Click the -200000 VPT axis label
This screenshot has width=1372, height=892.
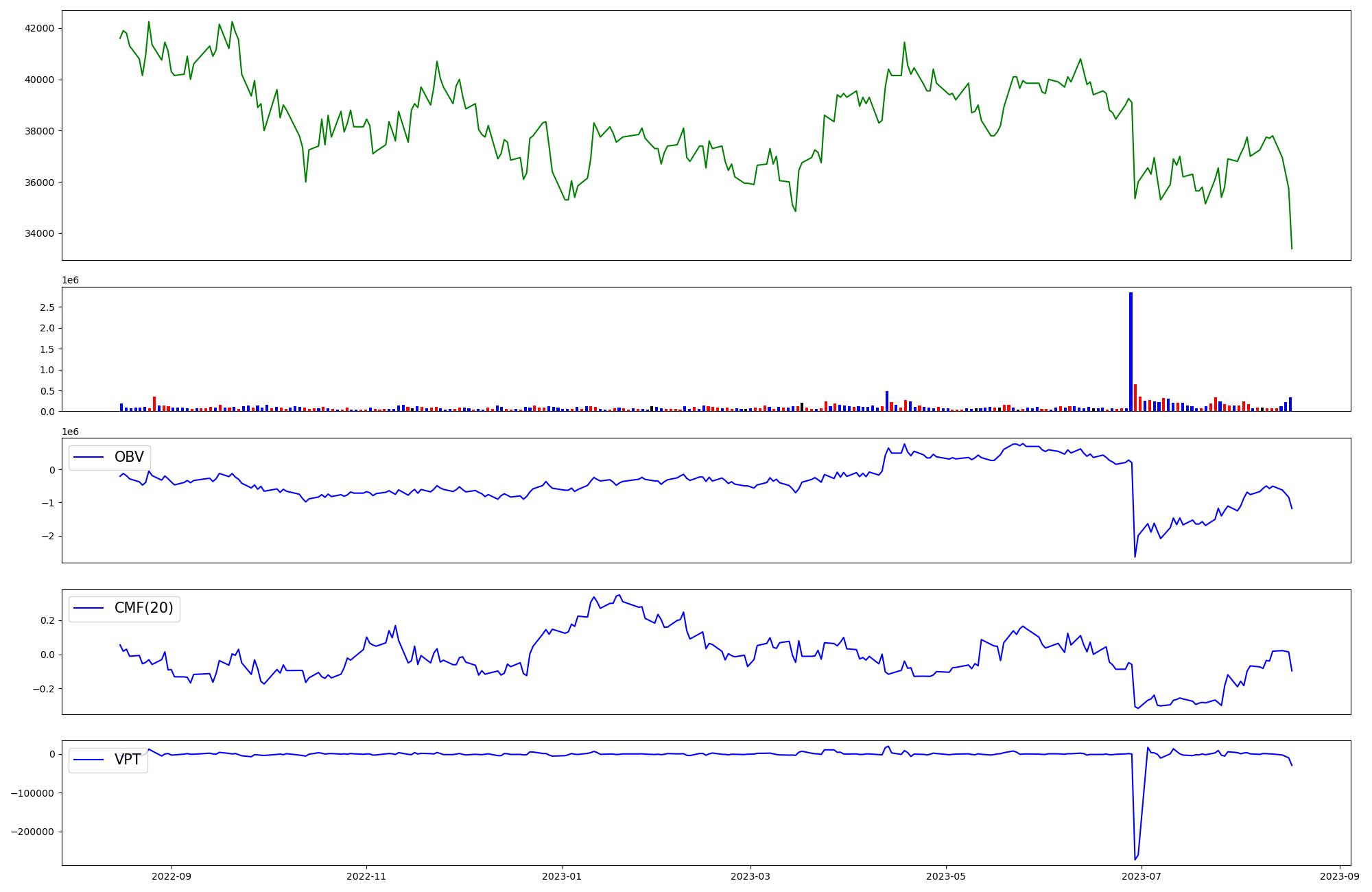coord(34,832)
